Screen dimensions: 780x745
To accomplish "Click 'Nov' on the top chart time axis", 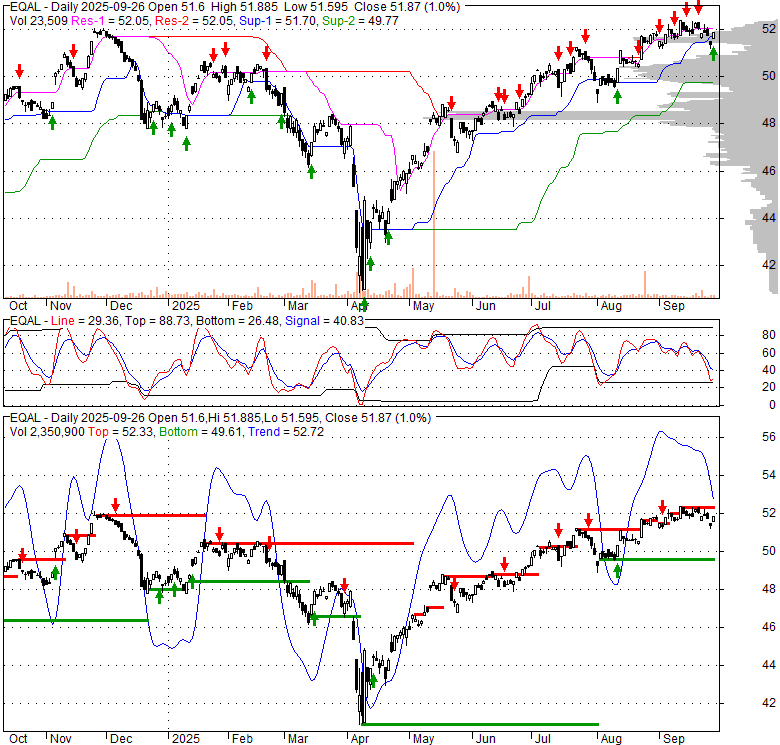I will point(61,306).
